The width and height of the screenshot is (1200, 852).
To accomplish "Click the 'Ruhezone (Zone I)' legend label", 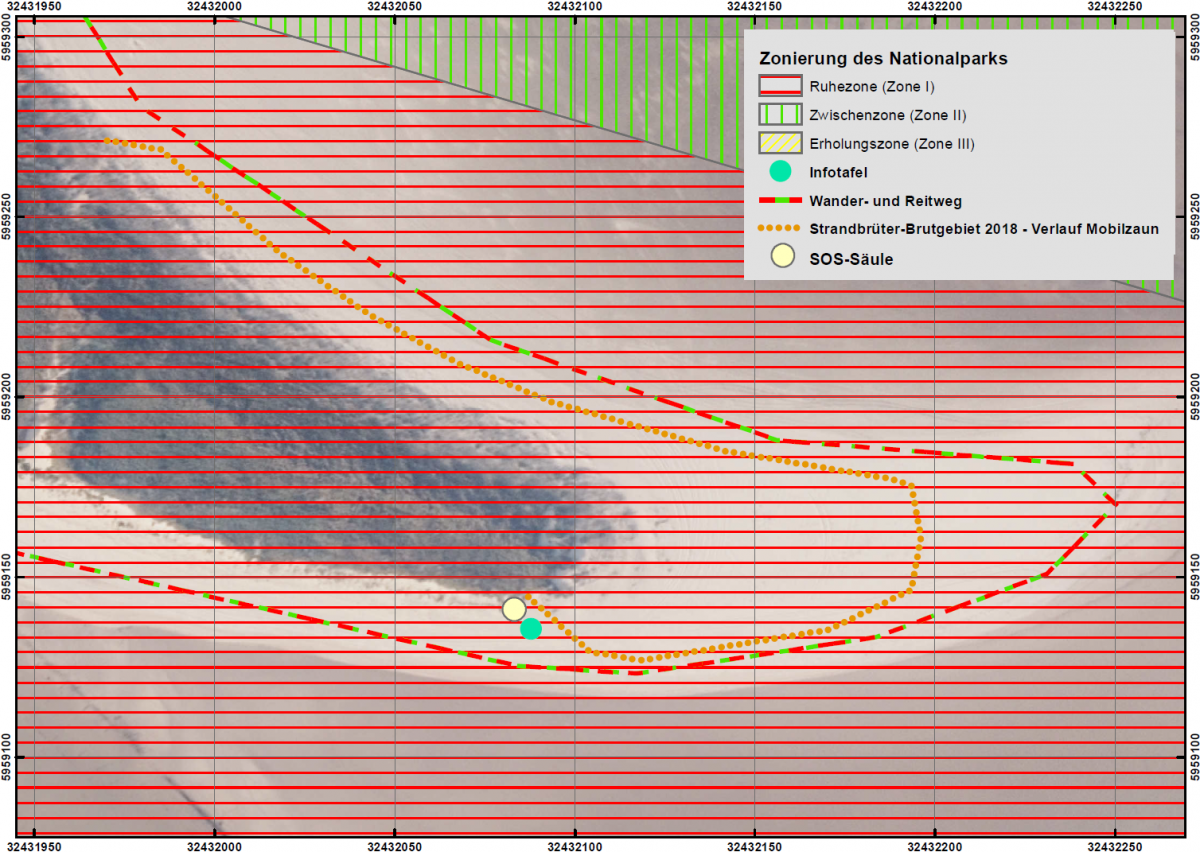I will coord(872,87).
